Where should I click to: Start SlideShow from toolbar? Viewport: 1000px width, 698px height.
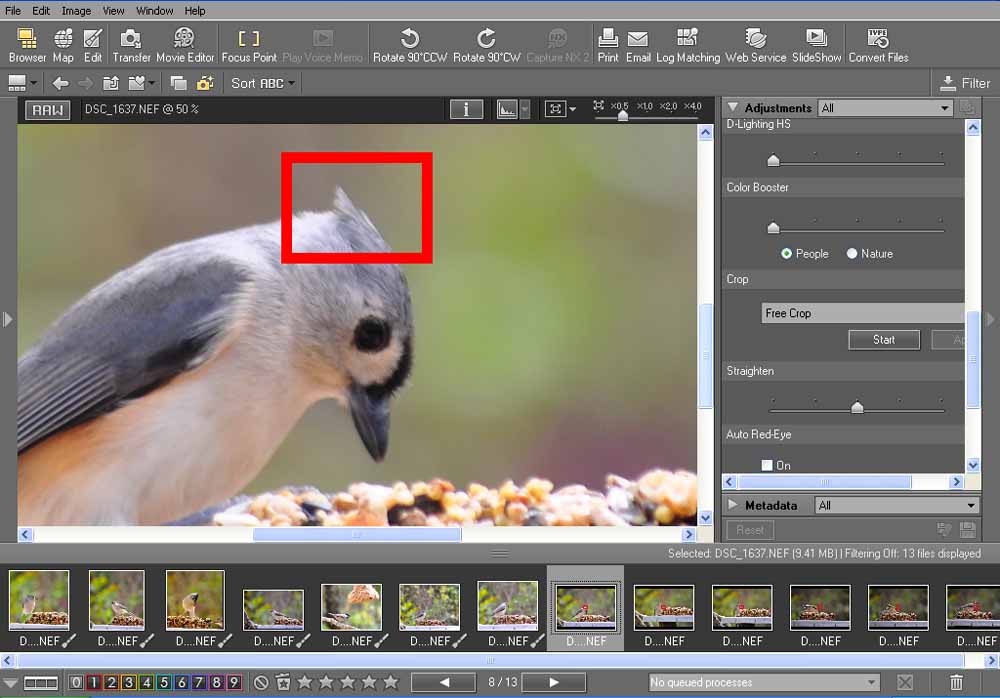(816, 39)
